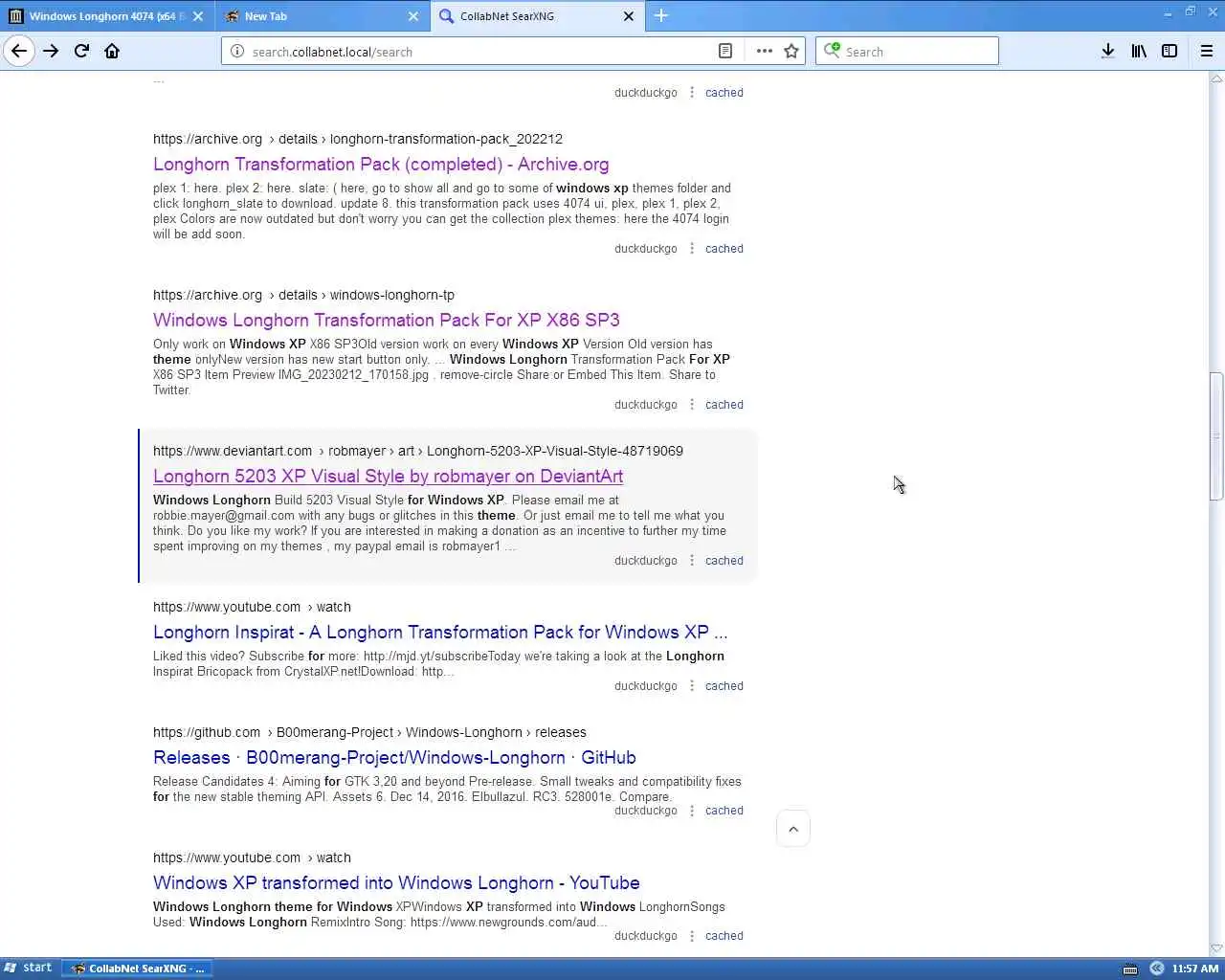Close the CollabNet SearXNG tab
The width and height of the screenshot is (1225, 980).
(x=629, y=16)
